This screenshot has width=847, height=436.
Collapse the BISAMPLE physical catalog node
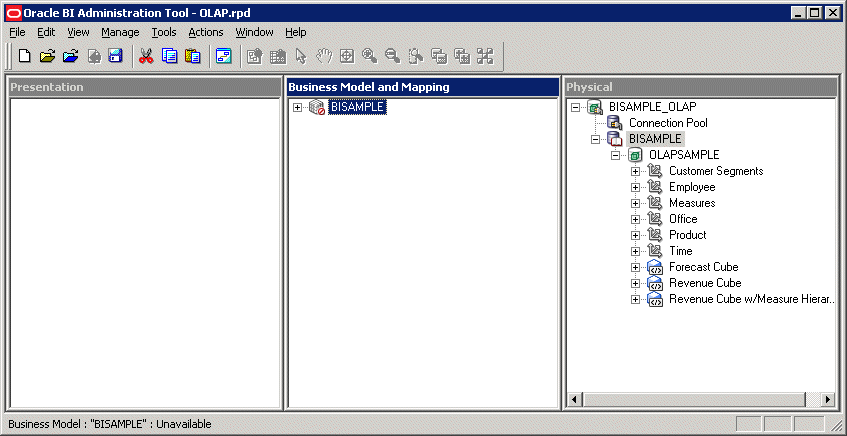(595, 139)
